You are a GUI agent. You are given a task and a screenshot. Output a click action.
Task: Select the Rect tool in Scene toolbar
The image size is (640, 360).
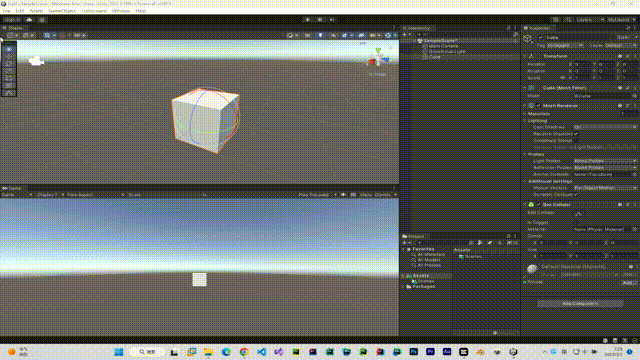9,78
